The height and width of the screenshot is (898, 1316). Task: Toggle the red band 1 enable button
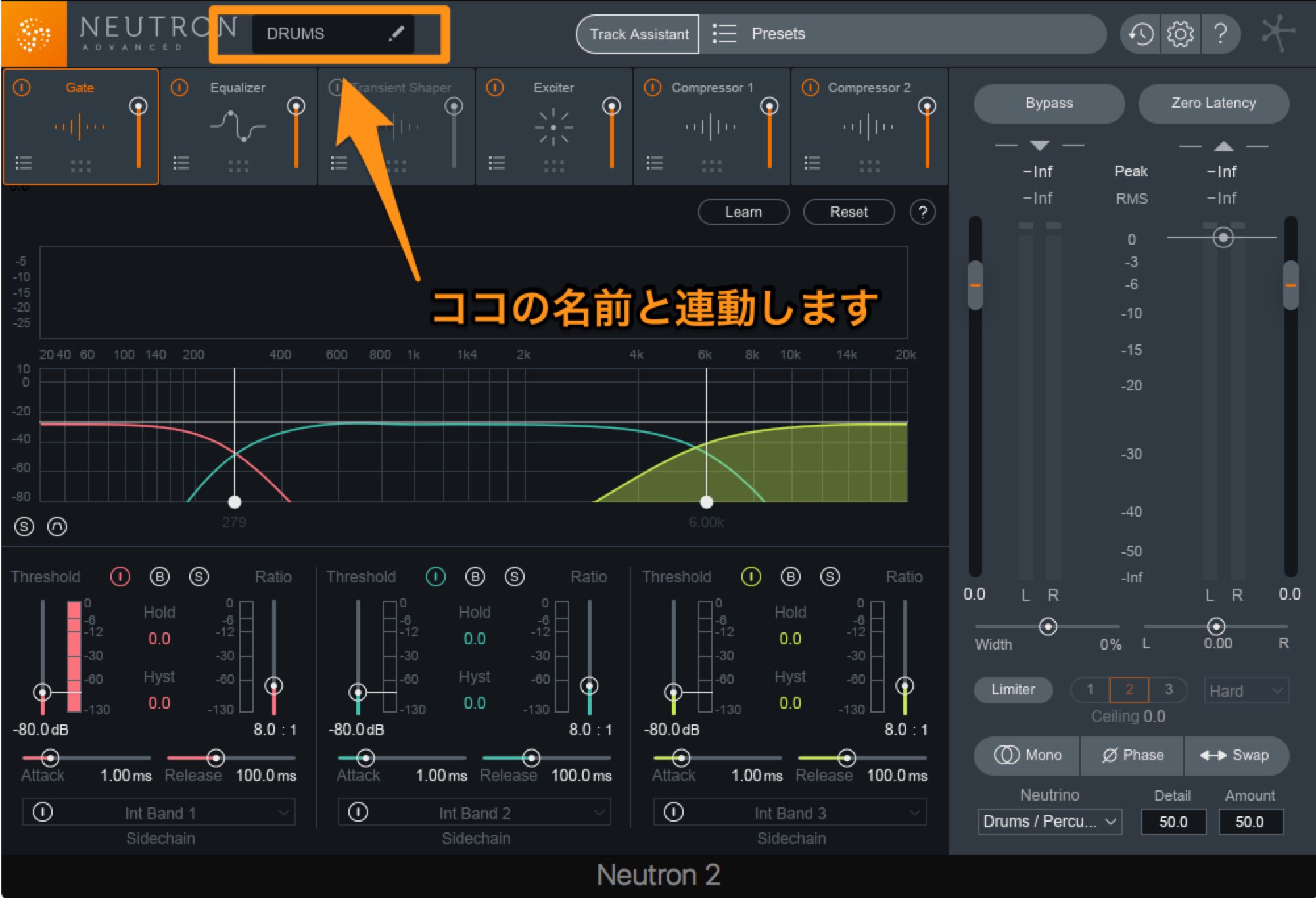[x=120, y=577]
